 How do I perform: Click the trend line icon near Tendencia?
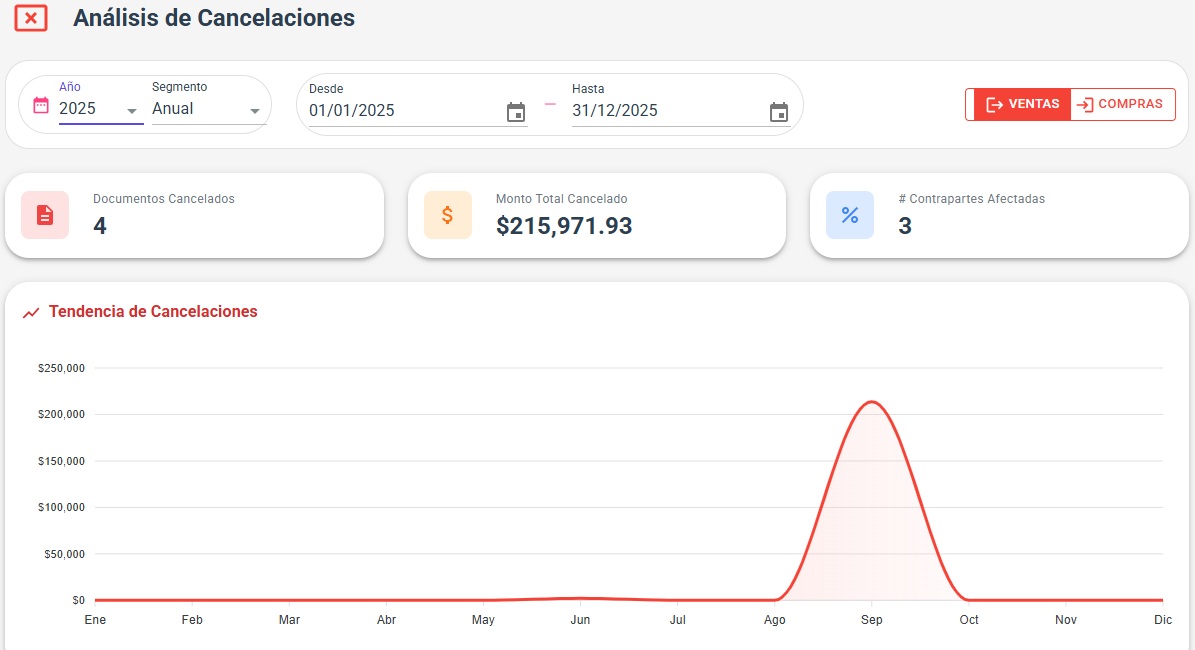tap(31, 312)
